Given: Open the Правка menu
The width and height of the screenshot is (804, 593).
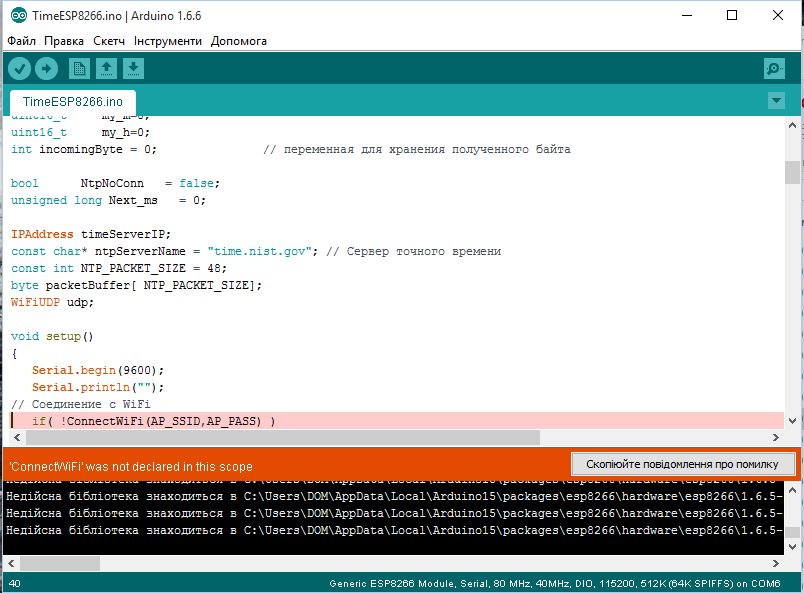Looking at the screenshot, I should click(x=64, y=41).
